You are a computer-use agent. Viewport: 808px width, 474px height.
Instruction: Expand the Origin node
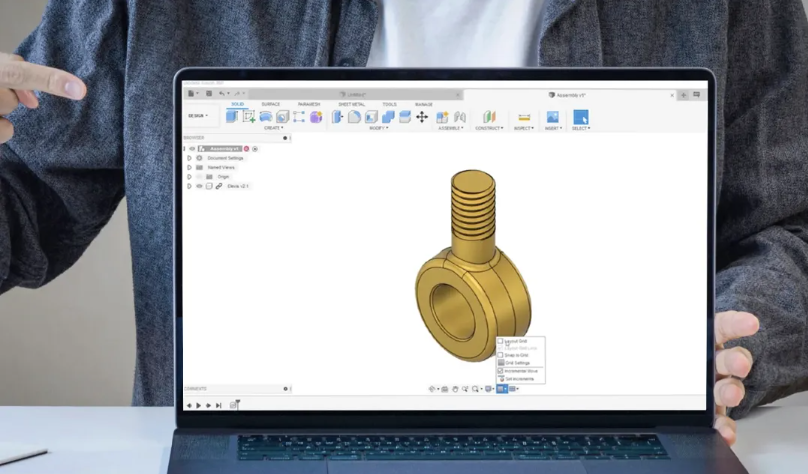point(189,177)
